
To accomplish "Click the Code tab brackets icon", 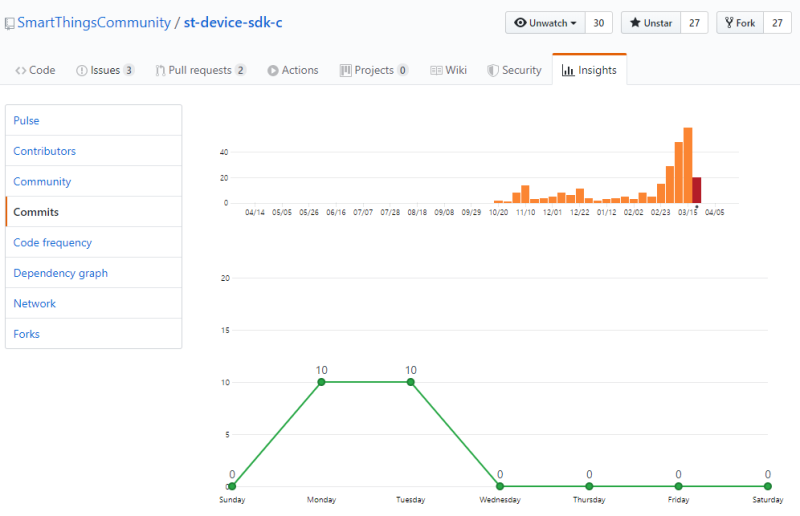I will click(x=20, y=70).
